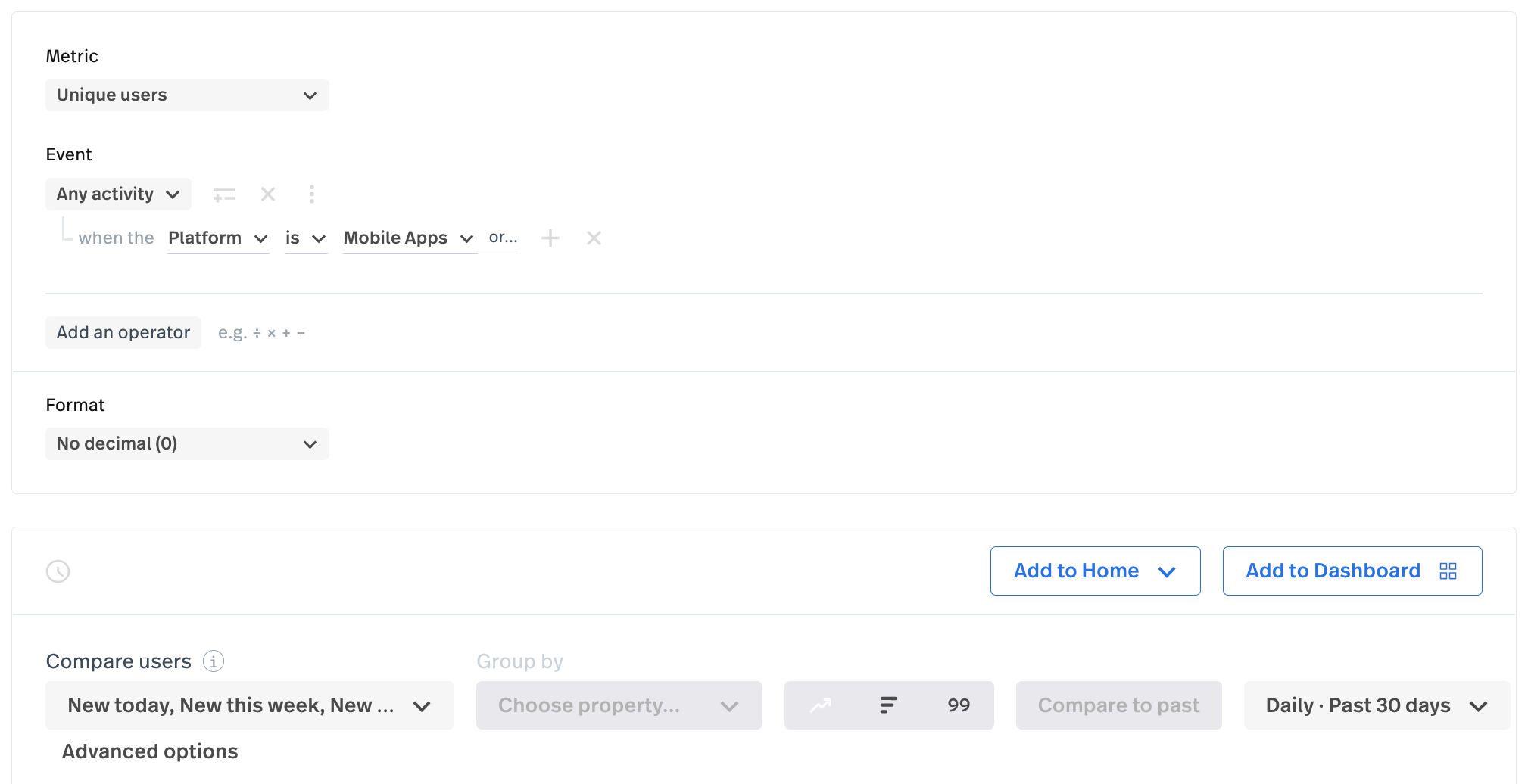The width and height of the screenshot is (1528, 784).
Task: Open the three-dot event options menu
Action: 311,194
